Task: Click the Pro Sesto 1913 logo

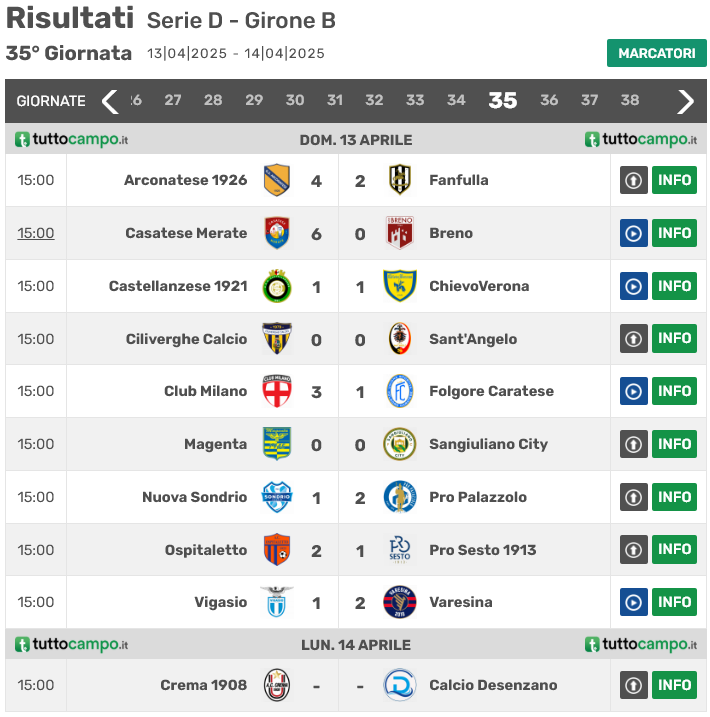Action: coord(400,550)
